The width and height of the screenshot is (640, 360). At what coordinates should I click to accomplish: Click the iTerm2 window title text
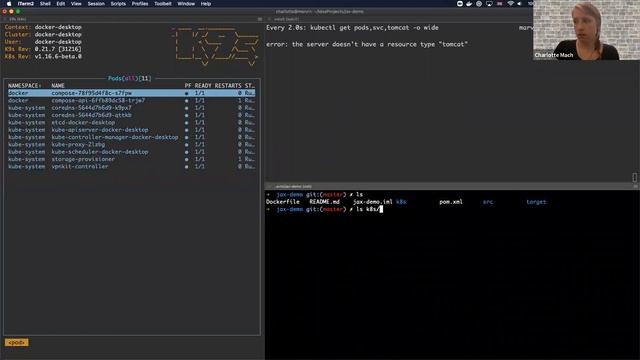320,11
